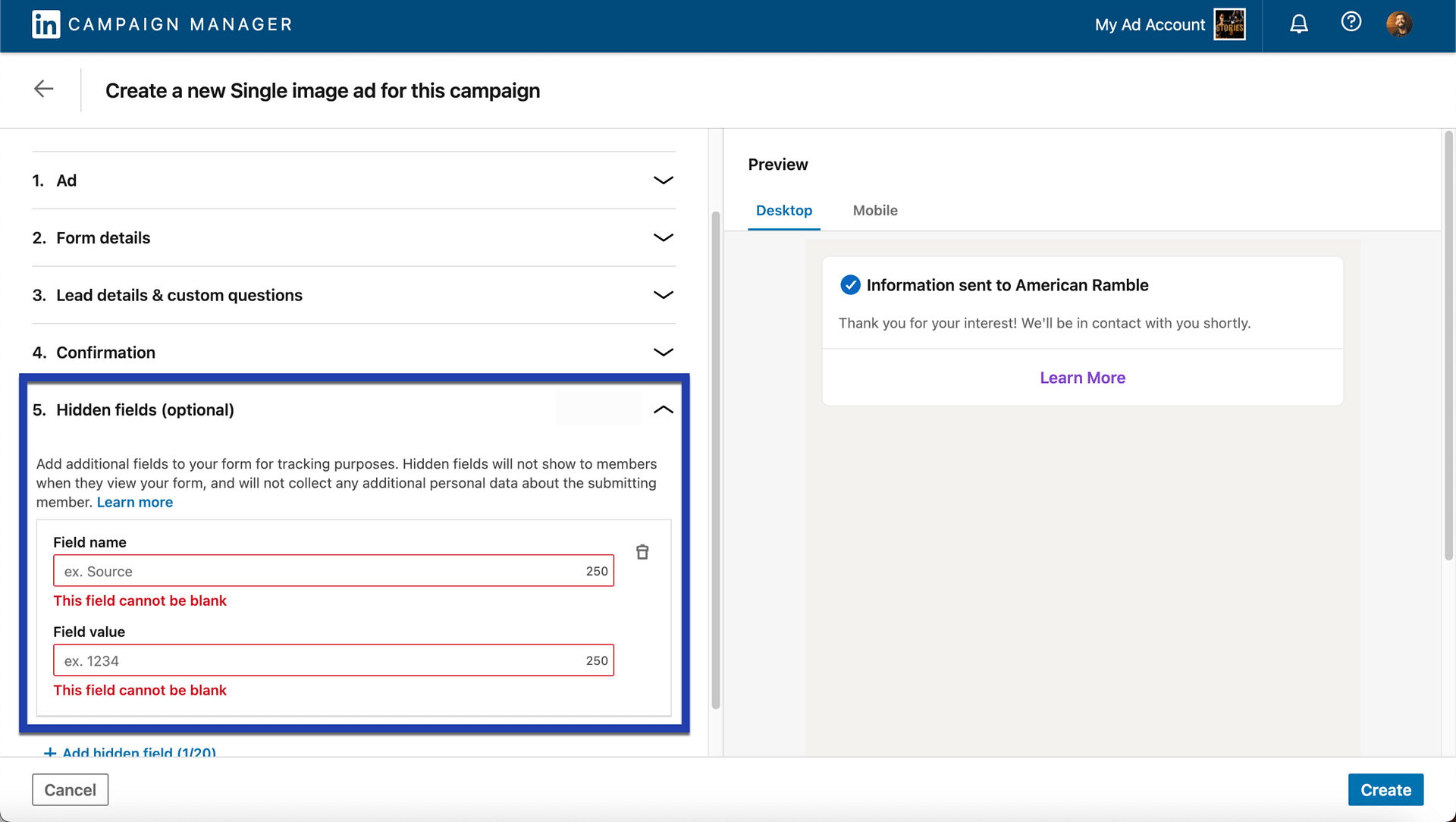Open the Learn more link for hidden fields
The height and width of the screenshot is (822, 1456).
pyautogui.click(x=135, y=503)
